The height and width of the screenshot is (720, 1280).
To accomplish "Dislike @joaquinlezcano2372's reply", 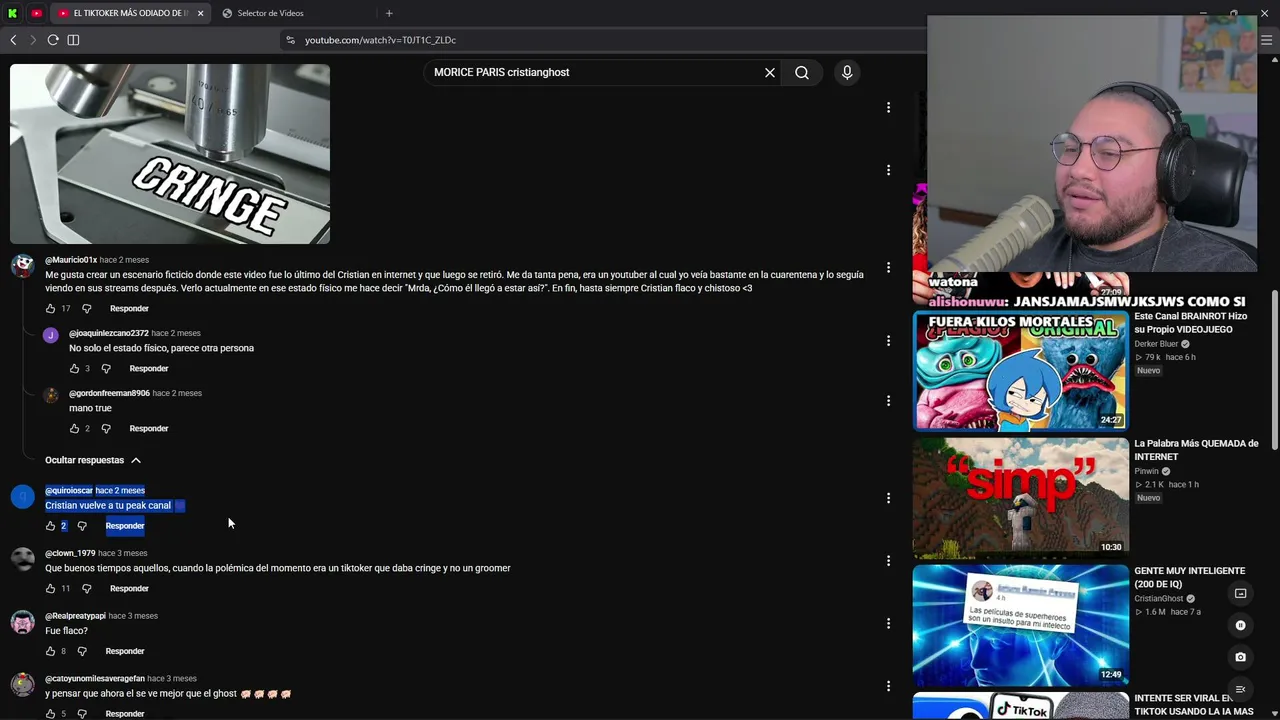I will (x=106, y=369).
